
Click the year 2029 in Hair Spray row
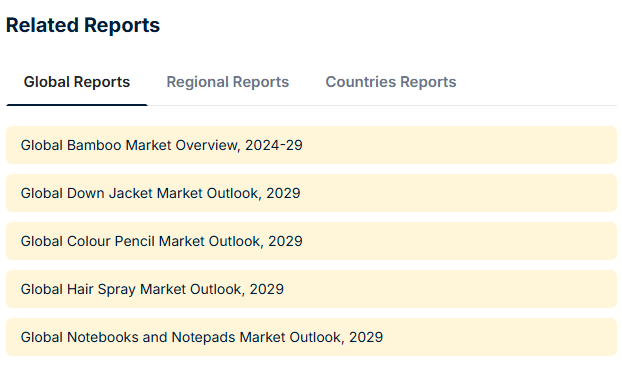(267, 289)
